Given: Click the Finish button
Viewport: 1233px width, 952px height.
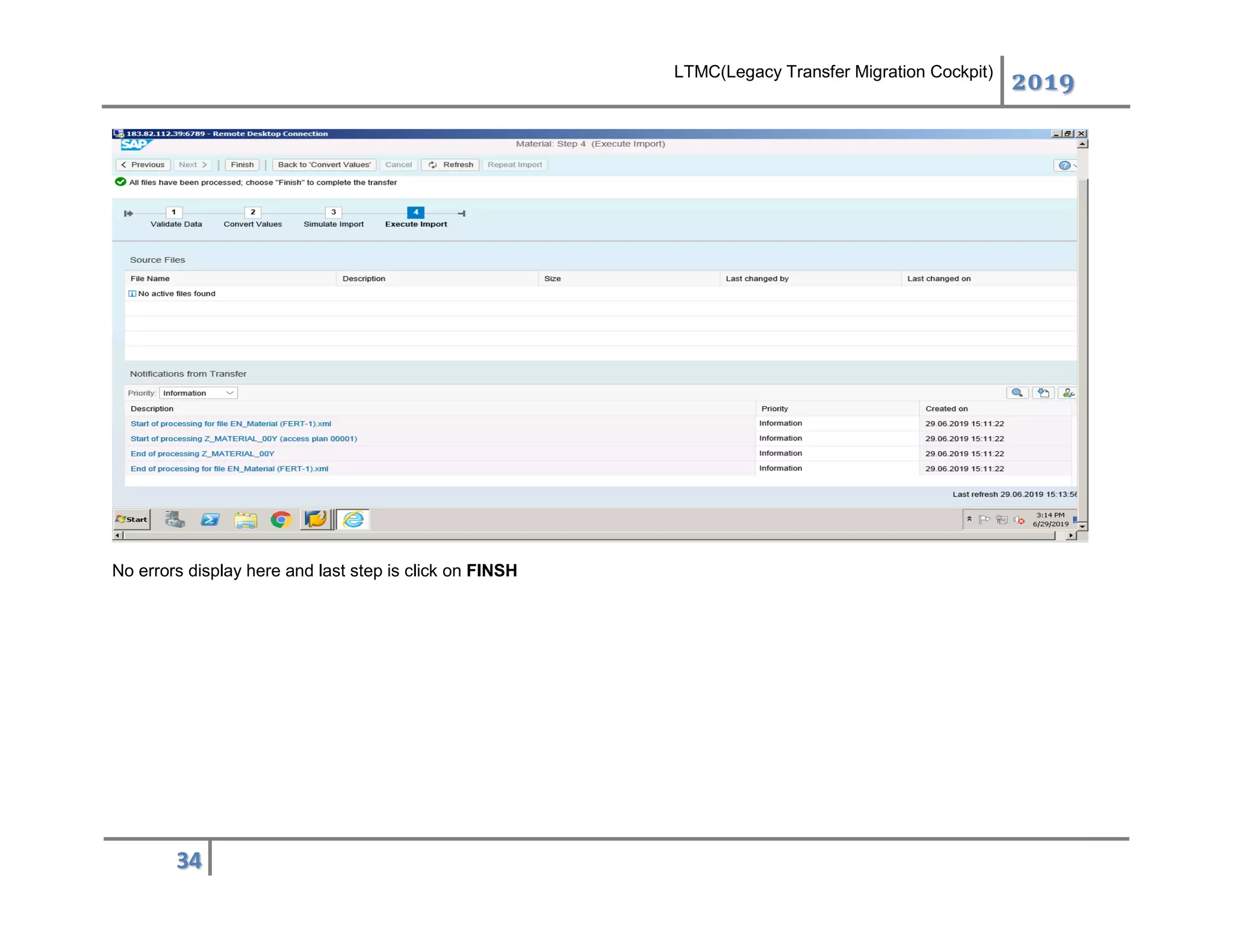Looking at the screenshot, I should point(242,165).
